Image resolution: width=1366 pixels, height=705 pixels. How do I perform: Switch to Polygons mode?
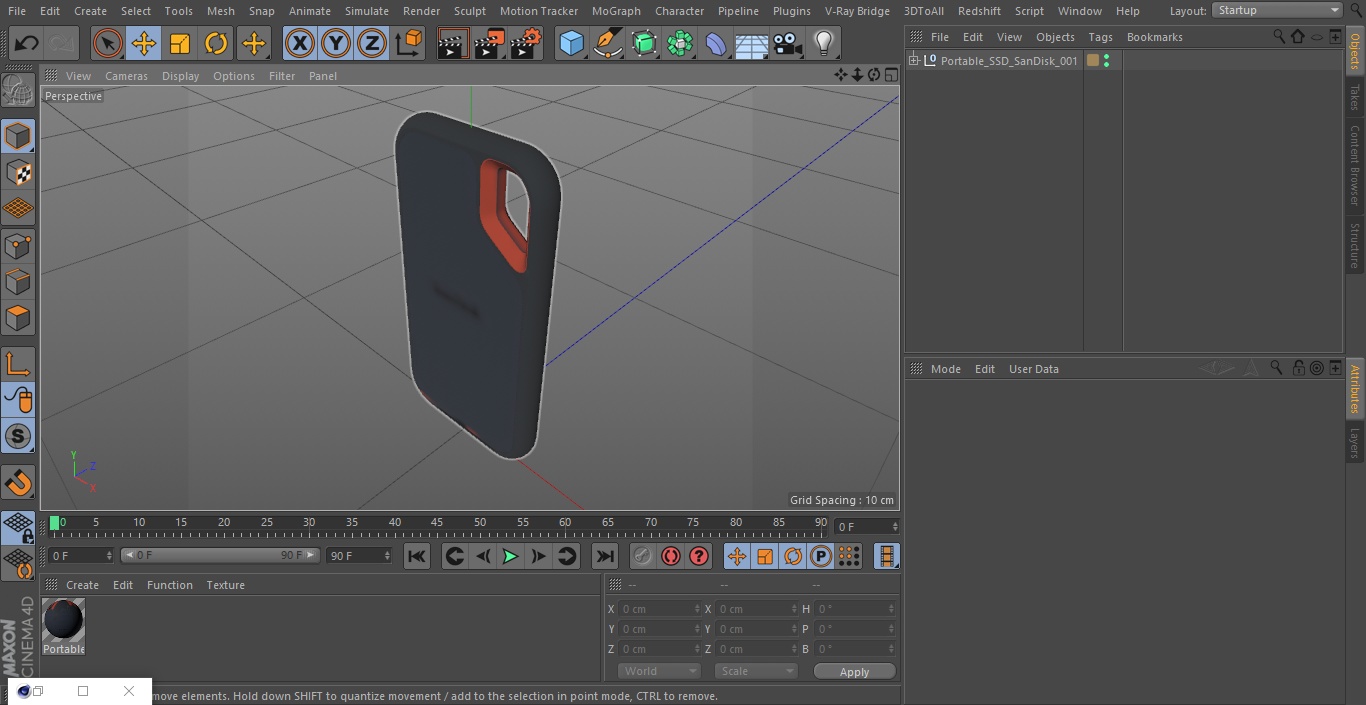18,319
